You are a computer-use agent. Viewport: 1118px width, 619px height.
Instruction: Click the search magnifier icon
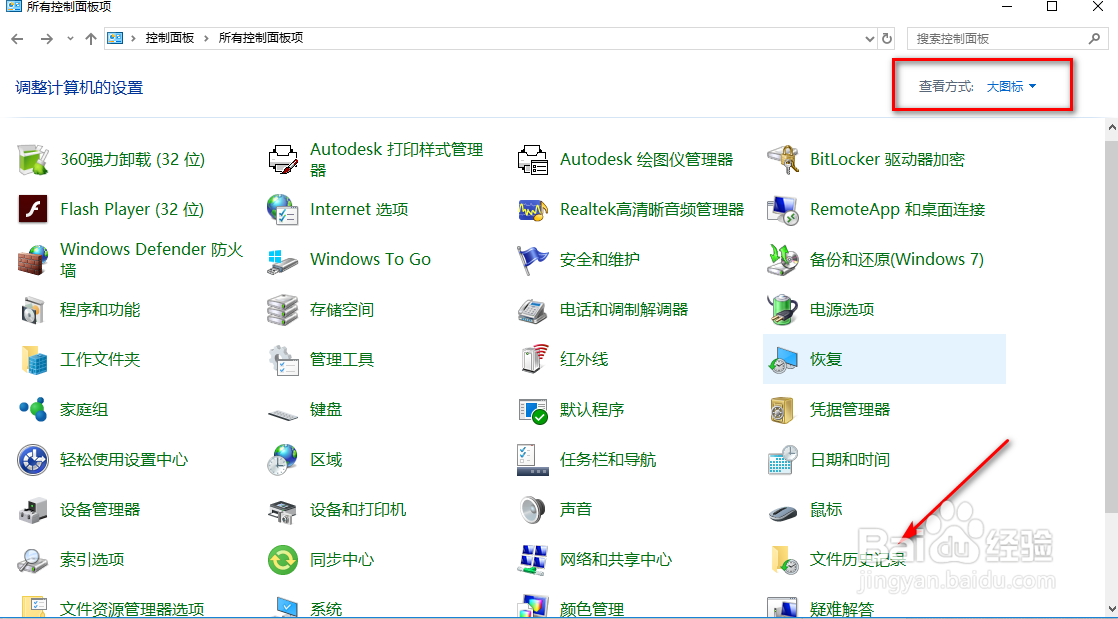coord(1094,39)
